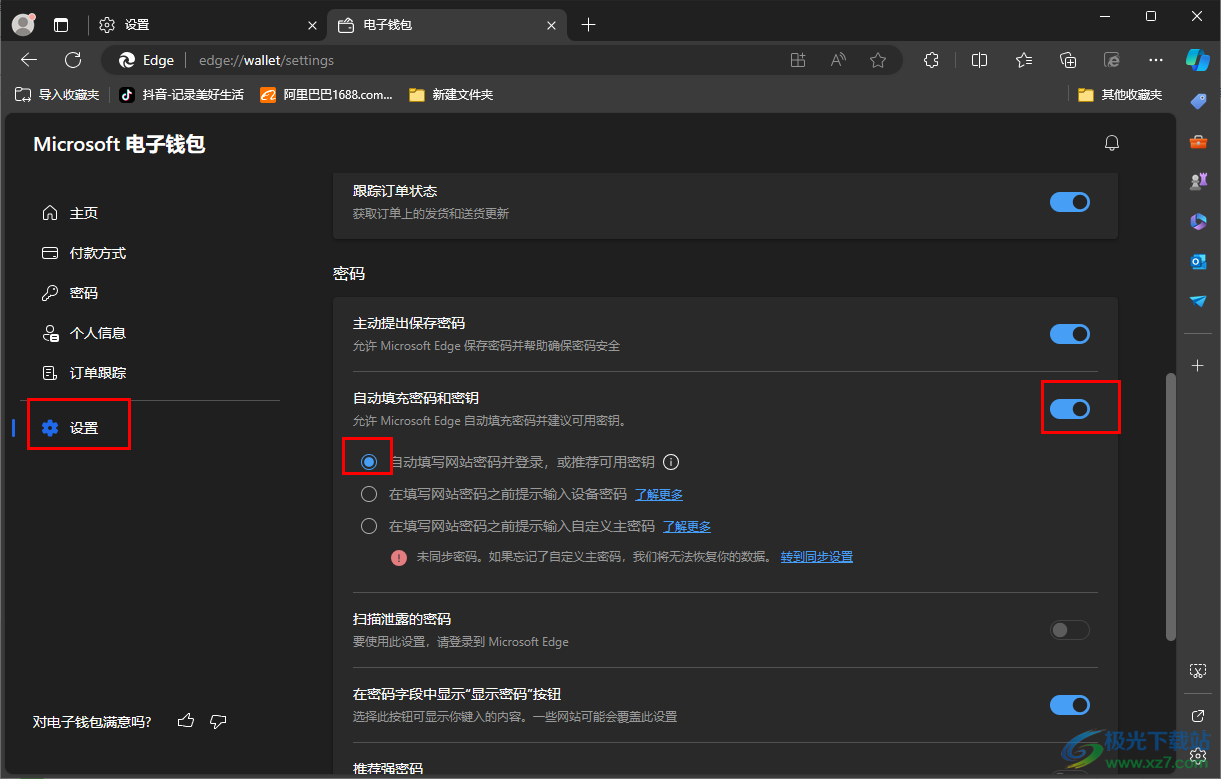Open the 导入收藏夹 bookmark

57,95
